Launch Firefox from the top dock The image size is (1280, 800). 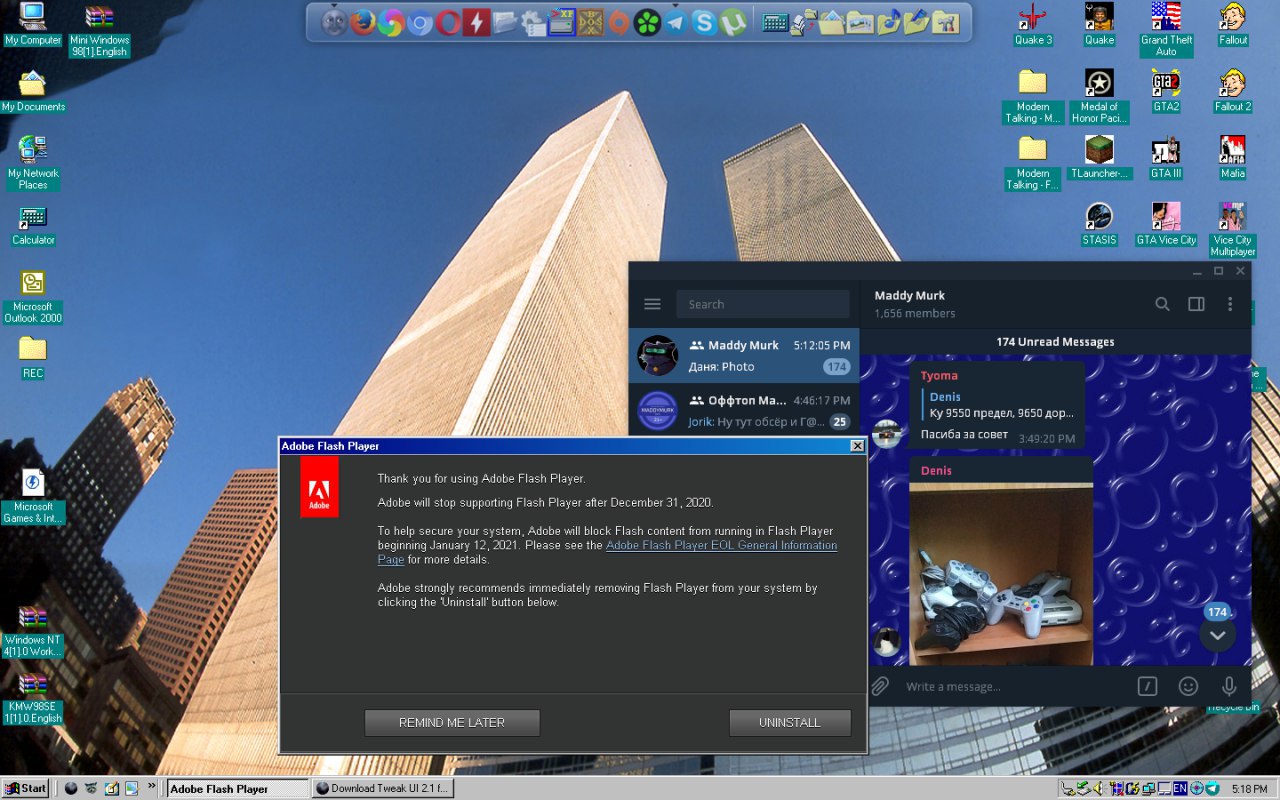point(362,22)
